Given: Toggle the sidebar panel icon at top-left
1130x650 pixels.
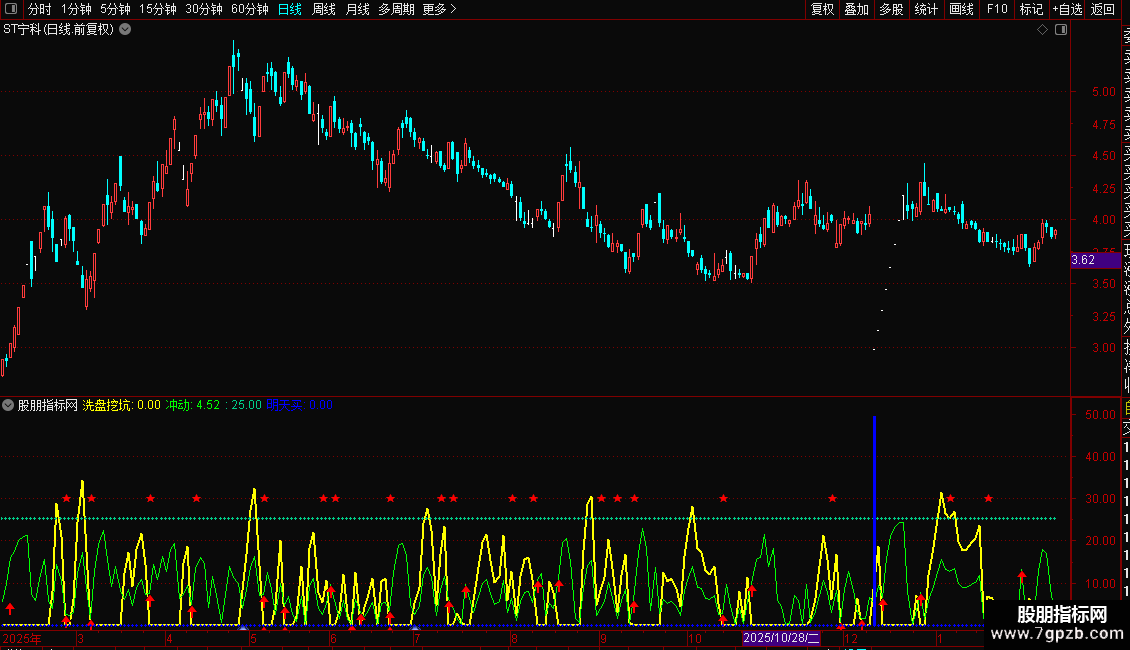Looking at the screenshot, I should [11, 9].
